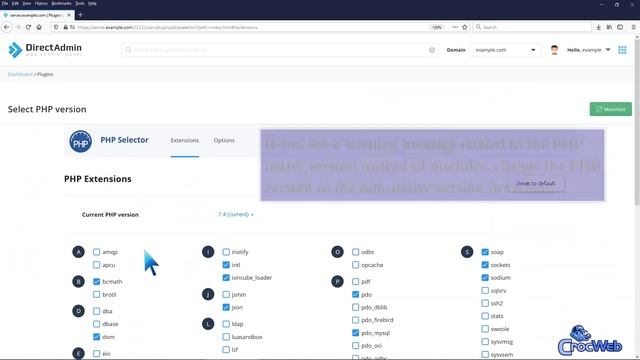Uncheck the dom extension
640x360 pixels.
[x=96, y=337]
